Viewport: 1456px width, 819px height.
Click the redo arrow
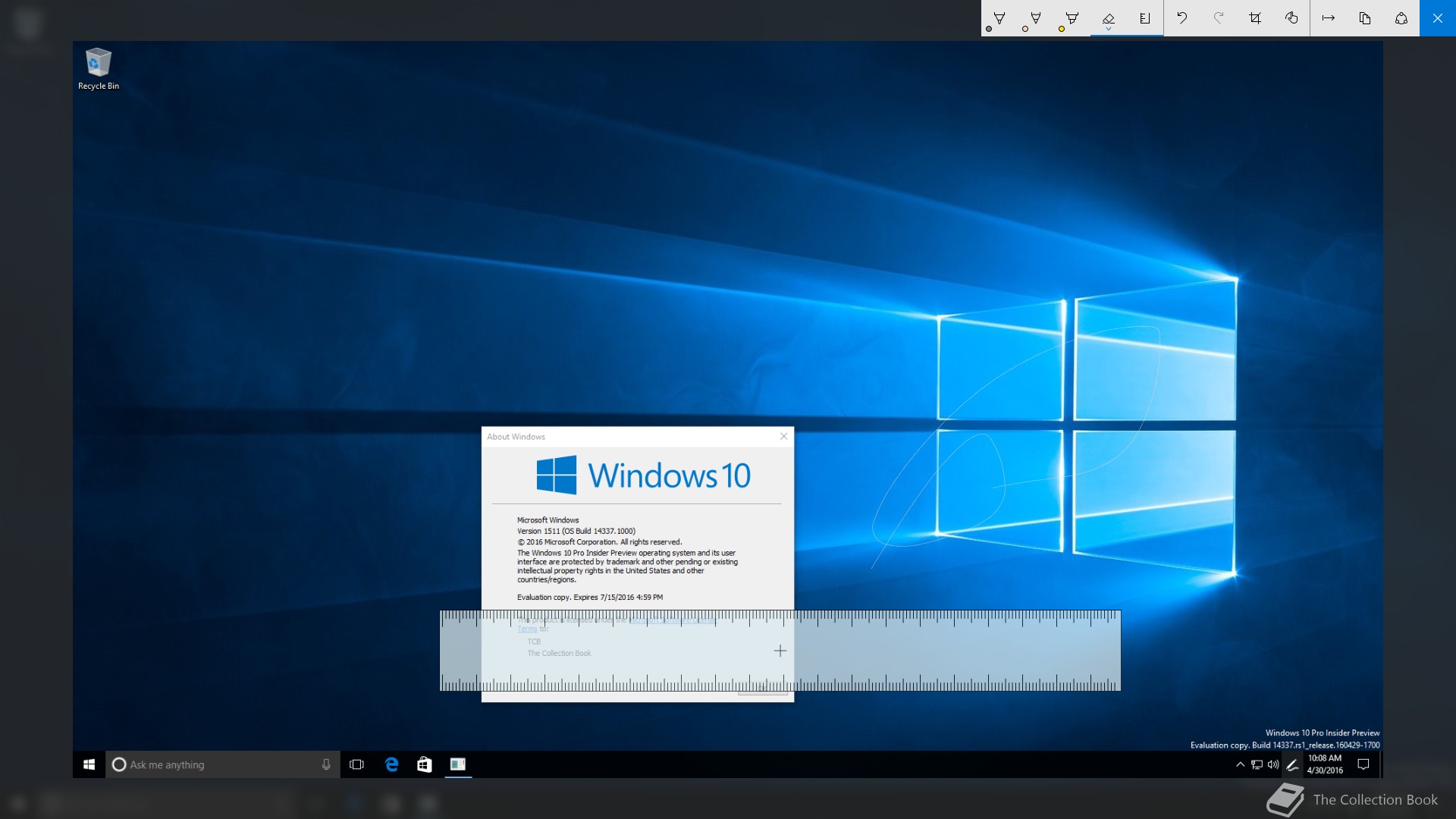(1219, 18)
